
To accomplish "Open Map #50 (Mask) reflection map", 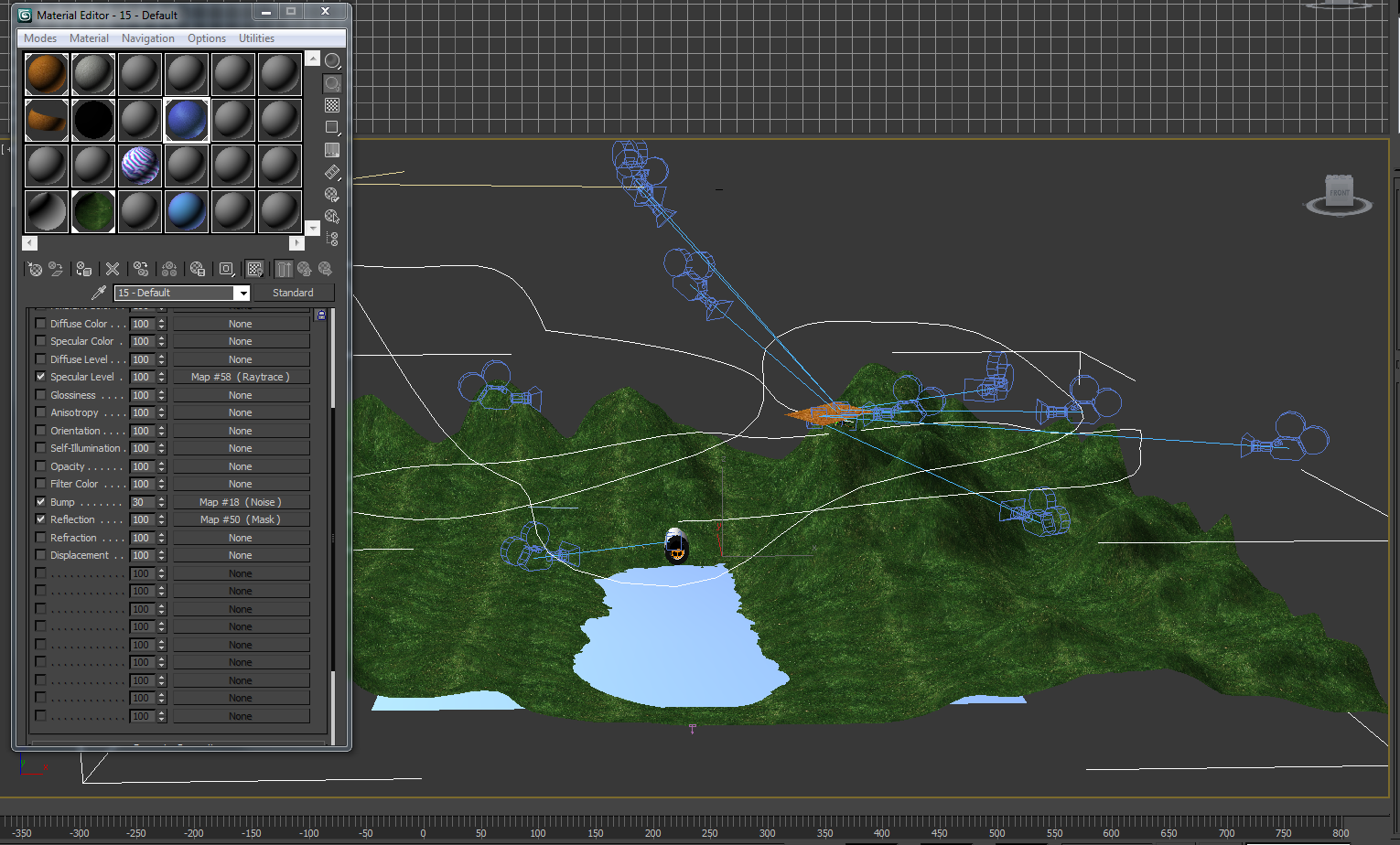I will (241, 519).
